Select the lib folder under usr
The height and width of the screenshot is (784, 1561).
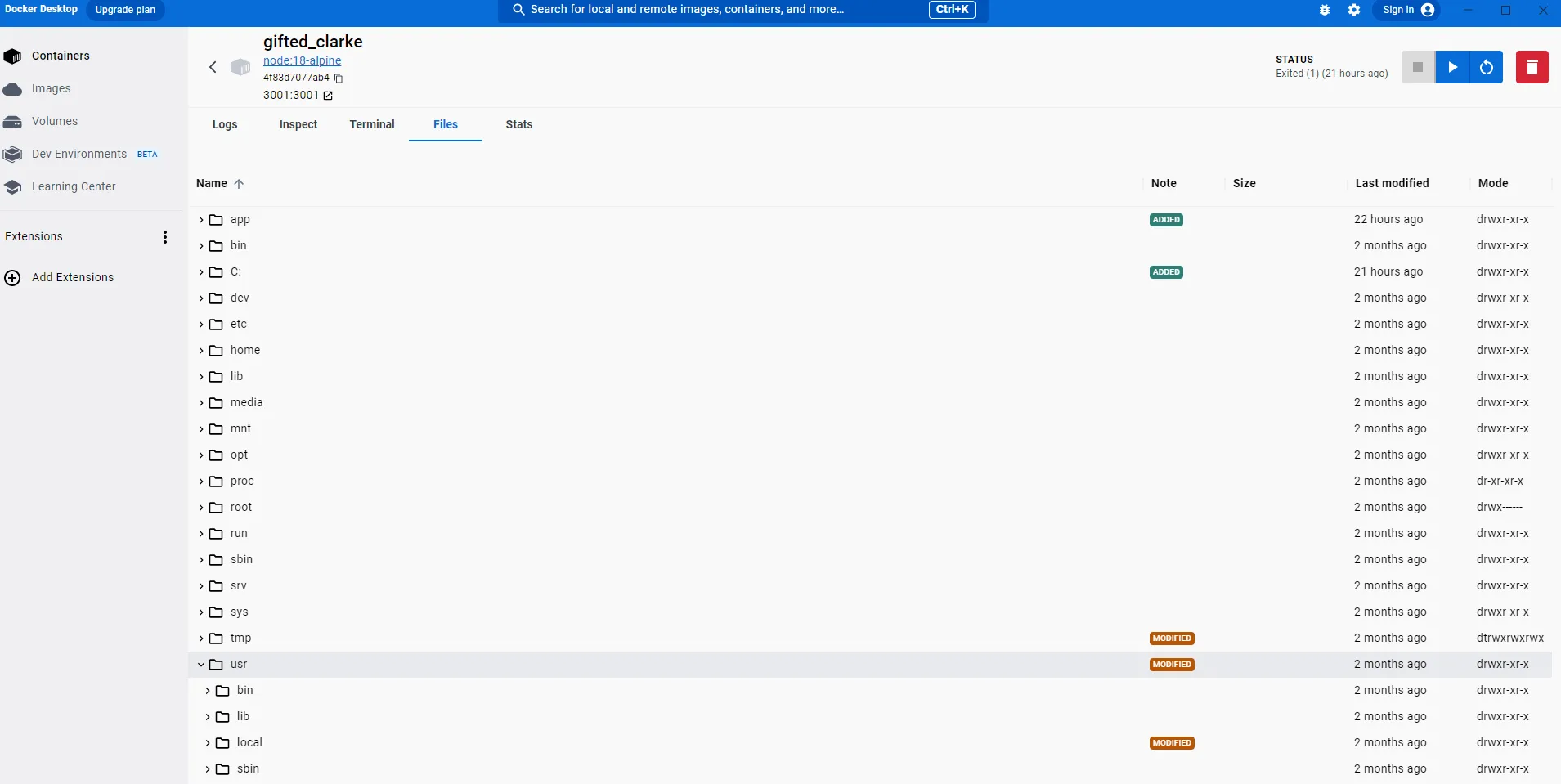click(870, 717)
